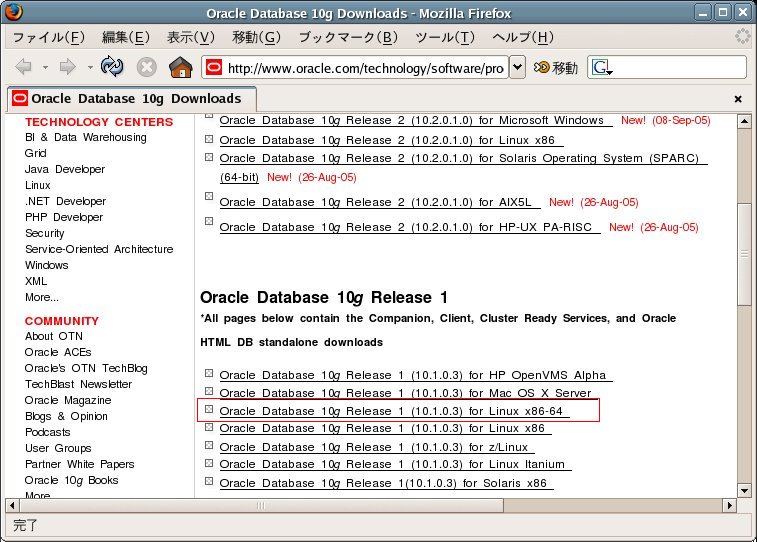The width and height of the screenshot is (757, 542).
Task: Open the ツール(T) menu
Action: pos(445,37)
